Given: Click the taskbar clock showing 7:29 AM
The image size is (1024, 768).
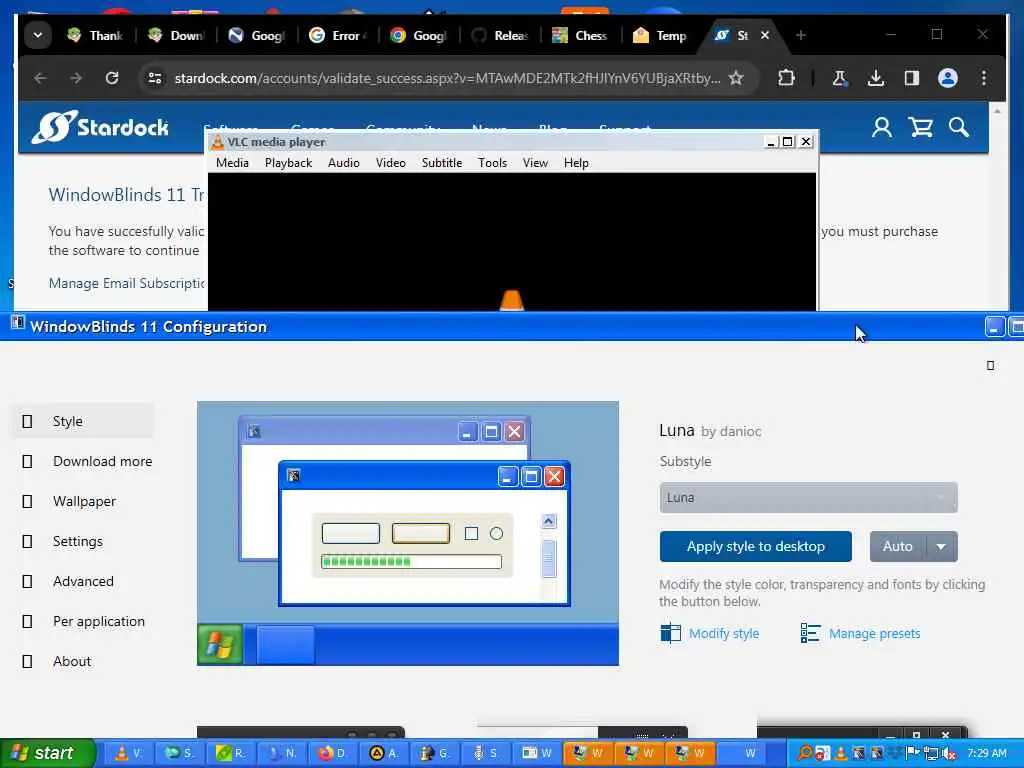Looking at the screenshot, I should point(987,753).
